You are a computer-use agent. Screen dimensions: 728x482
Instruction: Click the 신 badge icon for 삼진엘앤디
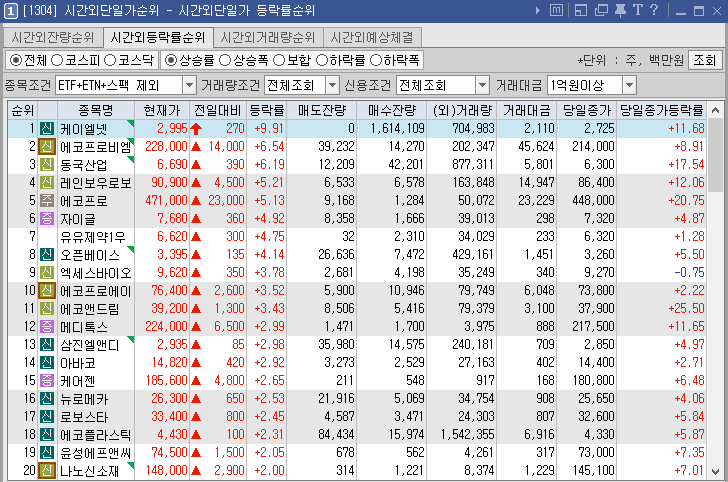tap(46, 345)
